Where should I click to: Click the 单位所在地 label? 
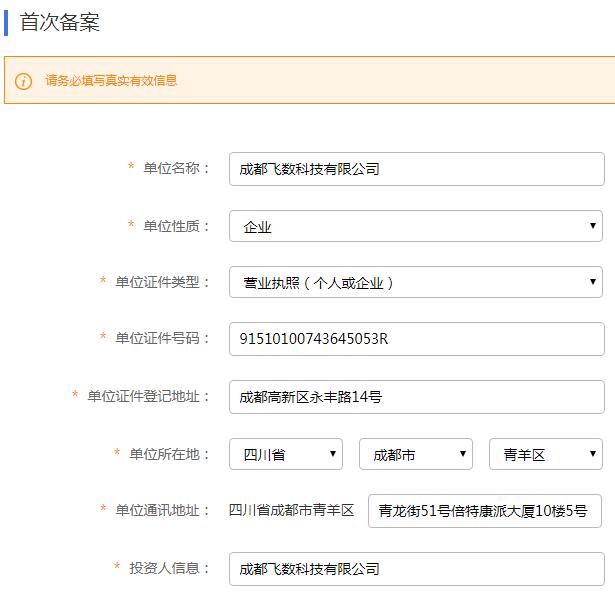(x=169, y=454)
